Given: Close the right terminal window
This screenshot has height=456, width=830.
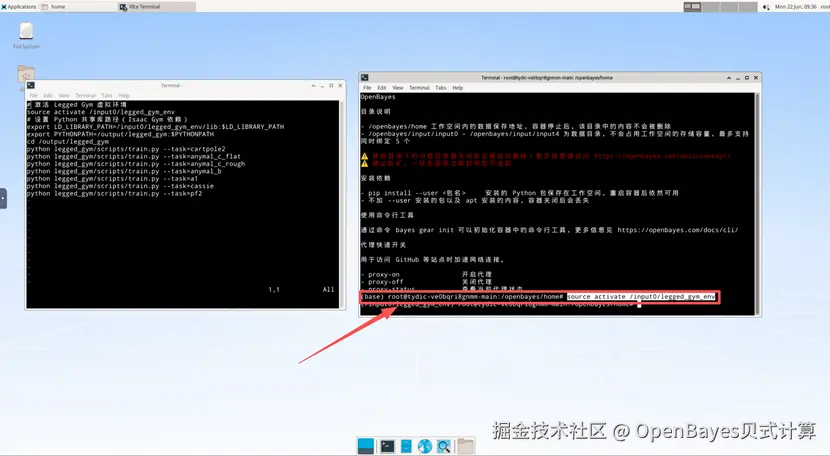Looking at the screenshot, I should (x=756, y=77).
